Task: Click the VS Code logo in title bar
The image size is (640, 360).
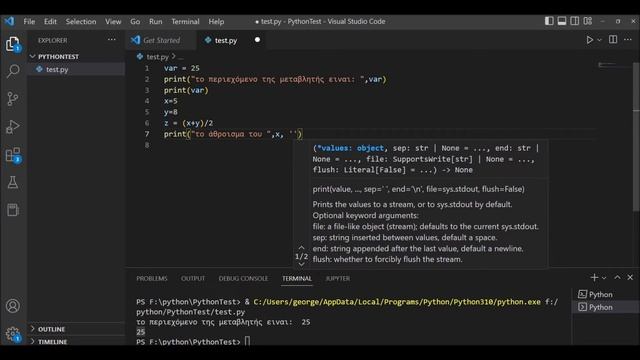Action: [x=9, y=21]
